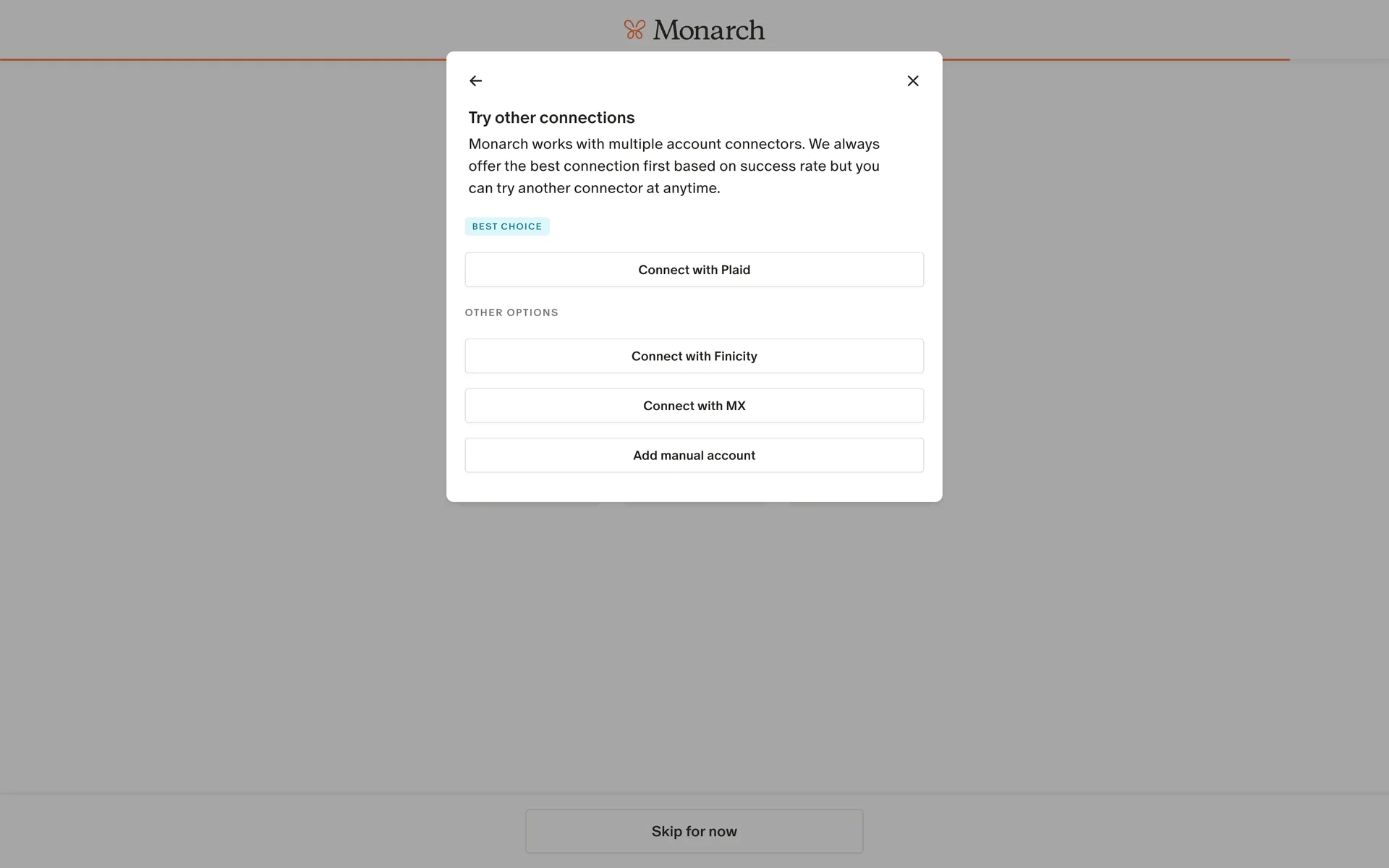The width and height of the screenshot is (1389, 868).
Task: Click the Monarch wordmark in header
Action: 708,30
